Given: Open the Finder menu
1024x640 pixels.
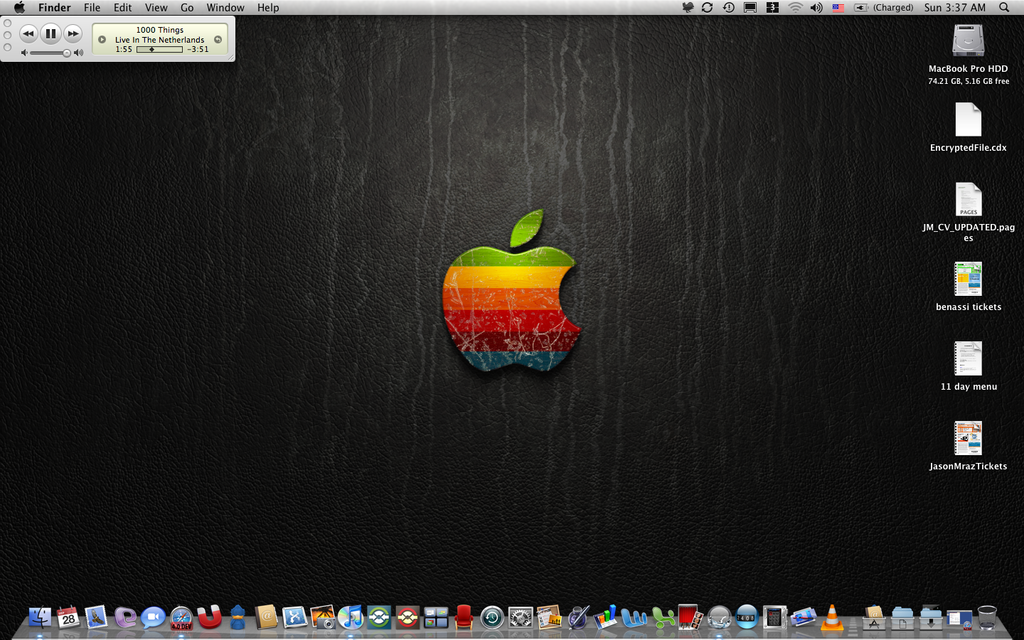Looking at the screenshot, I should pyautogui.click(x=54, y=7).
